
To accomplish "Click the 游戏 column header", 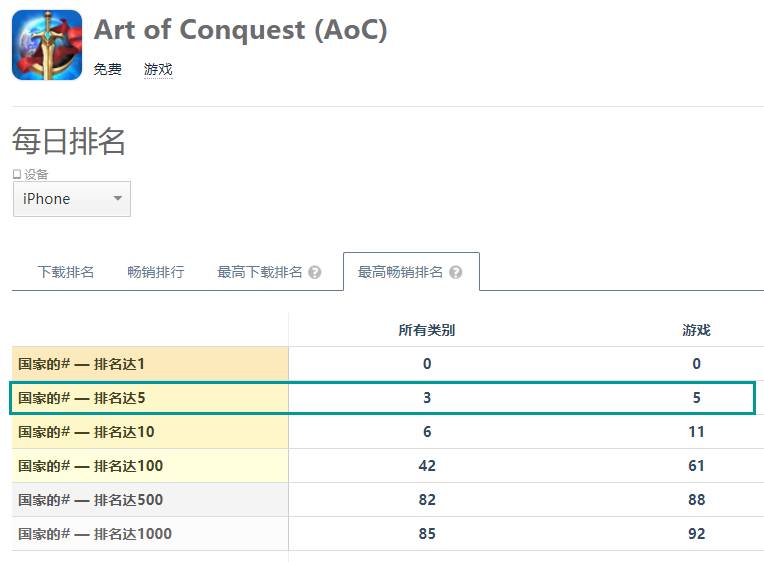I will pyautogui.click(x=696, y=330).
